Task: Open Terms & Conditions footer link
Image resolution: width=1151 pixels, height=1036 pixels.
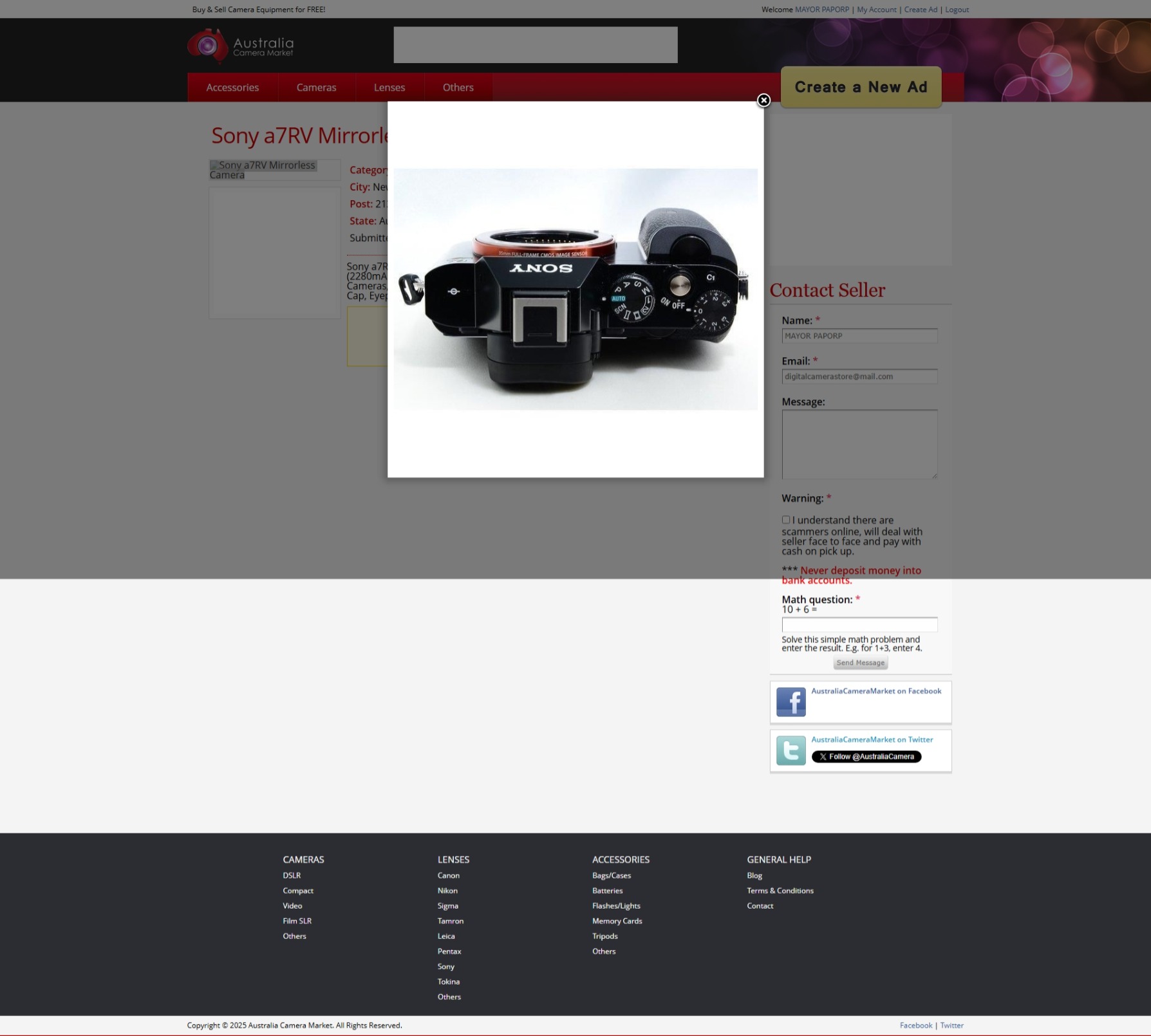Action: click(x=780, y=891)
